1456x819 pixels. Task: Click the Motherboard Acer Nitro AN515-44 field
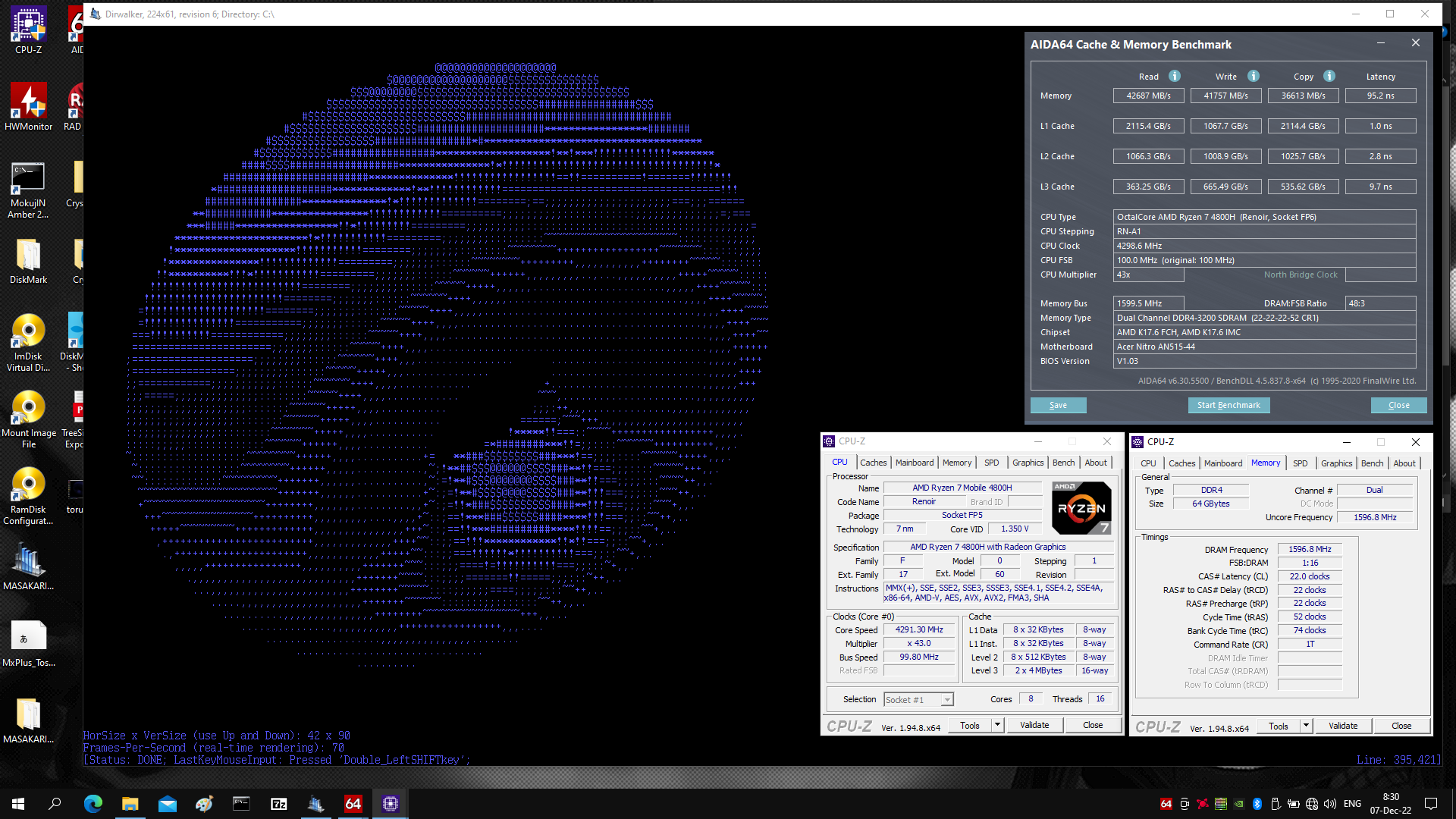click(1264, 347)
